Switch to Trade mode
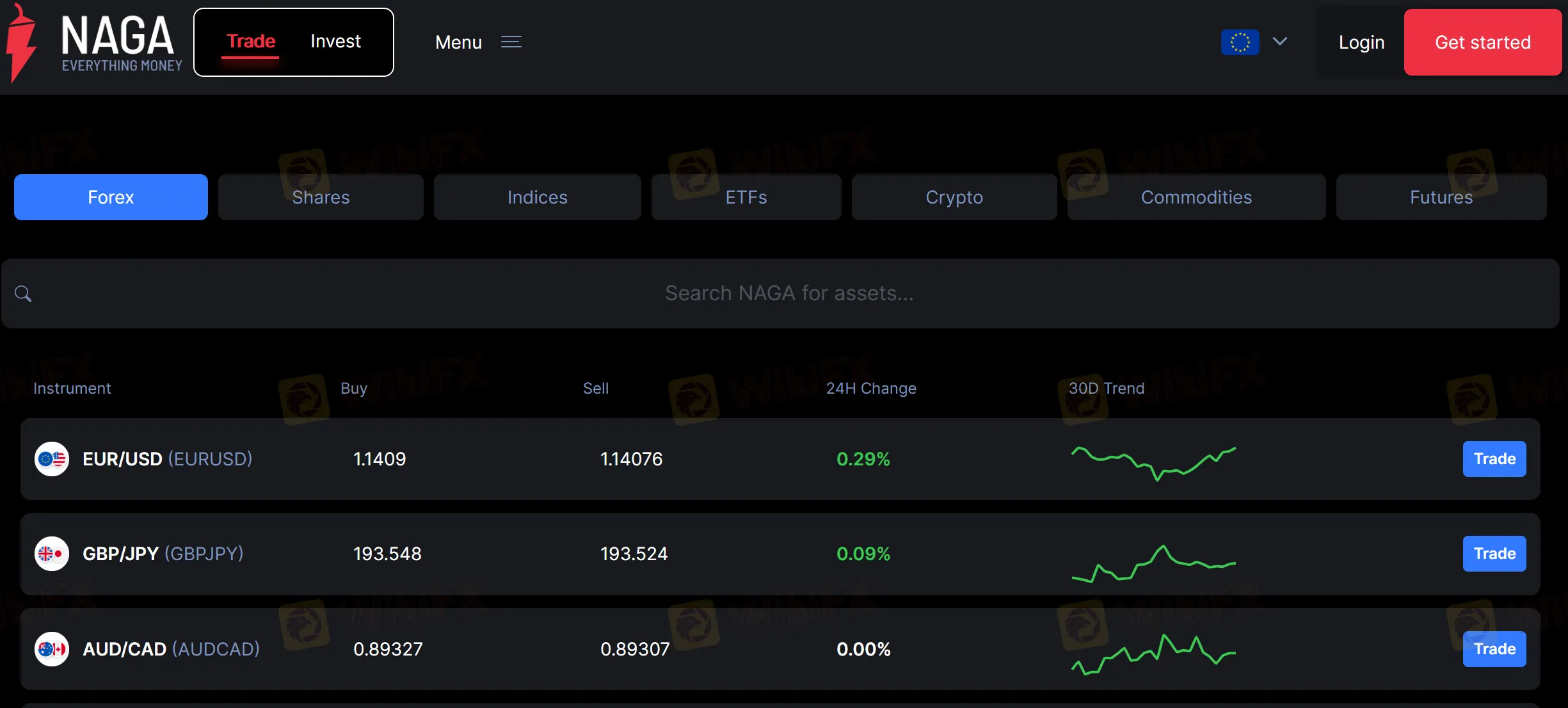 251,42
